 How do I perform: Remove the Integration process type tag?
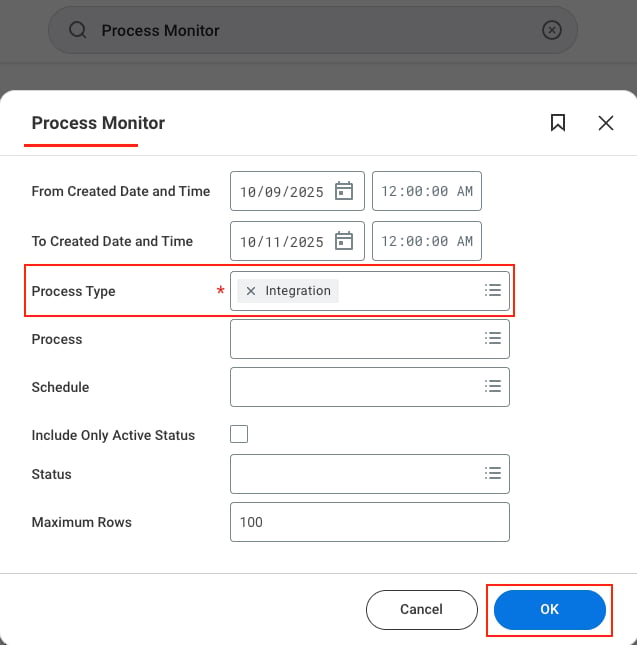point(250,291)
